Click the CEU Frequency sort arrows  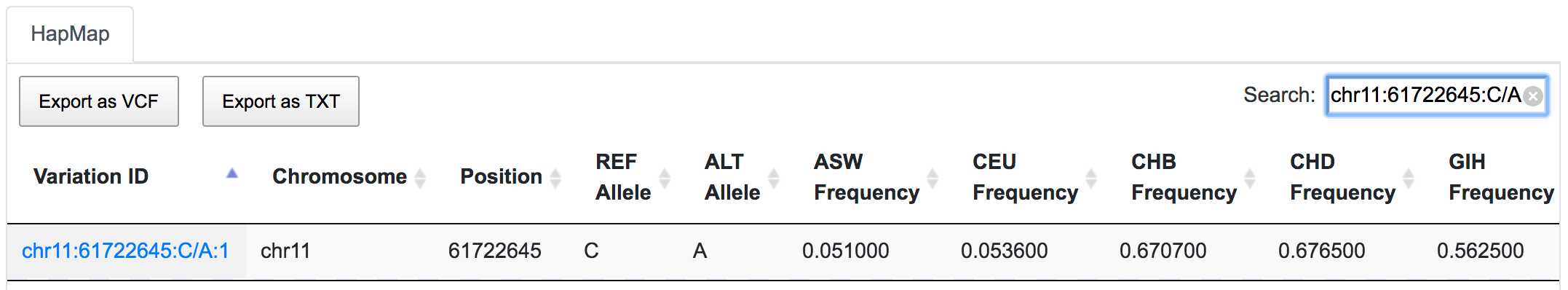pyautogui.click(x=1091, y=177)
